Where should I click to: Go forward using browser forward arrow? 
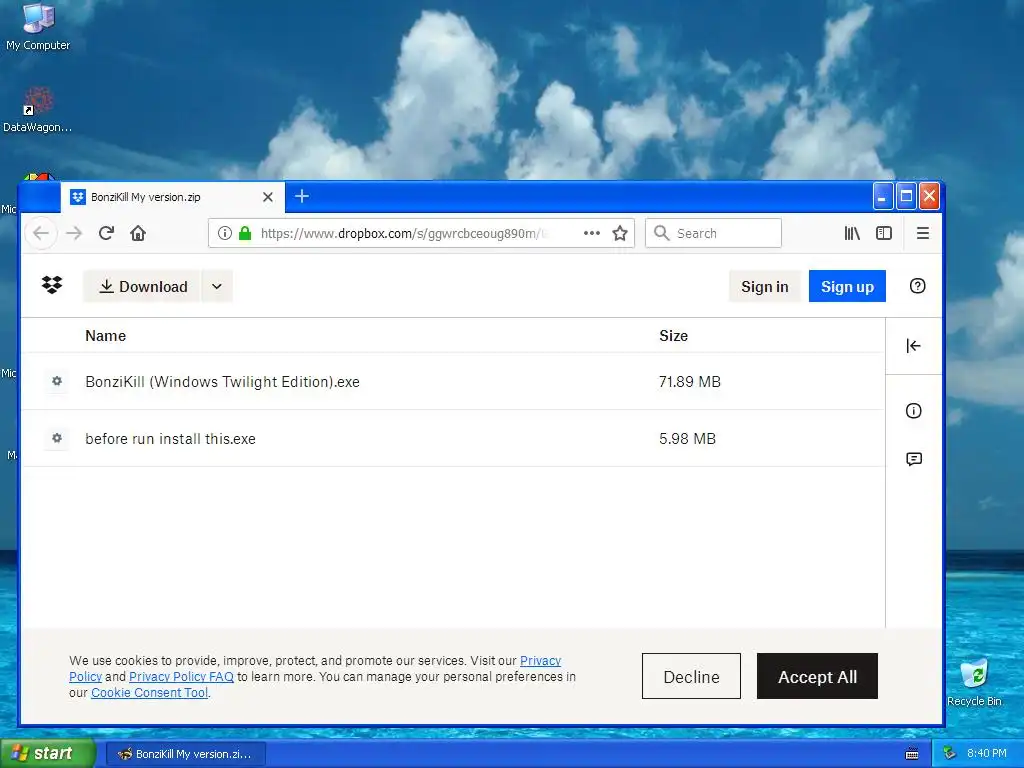74,233
